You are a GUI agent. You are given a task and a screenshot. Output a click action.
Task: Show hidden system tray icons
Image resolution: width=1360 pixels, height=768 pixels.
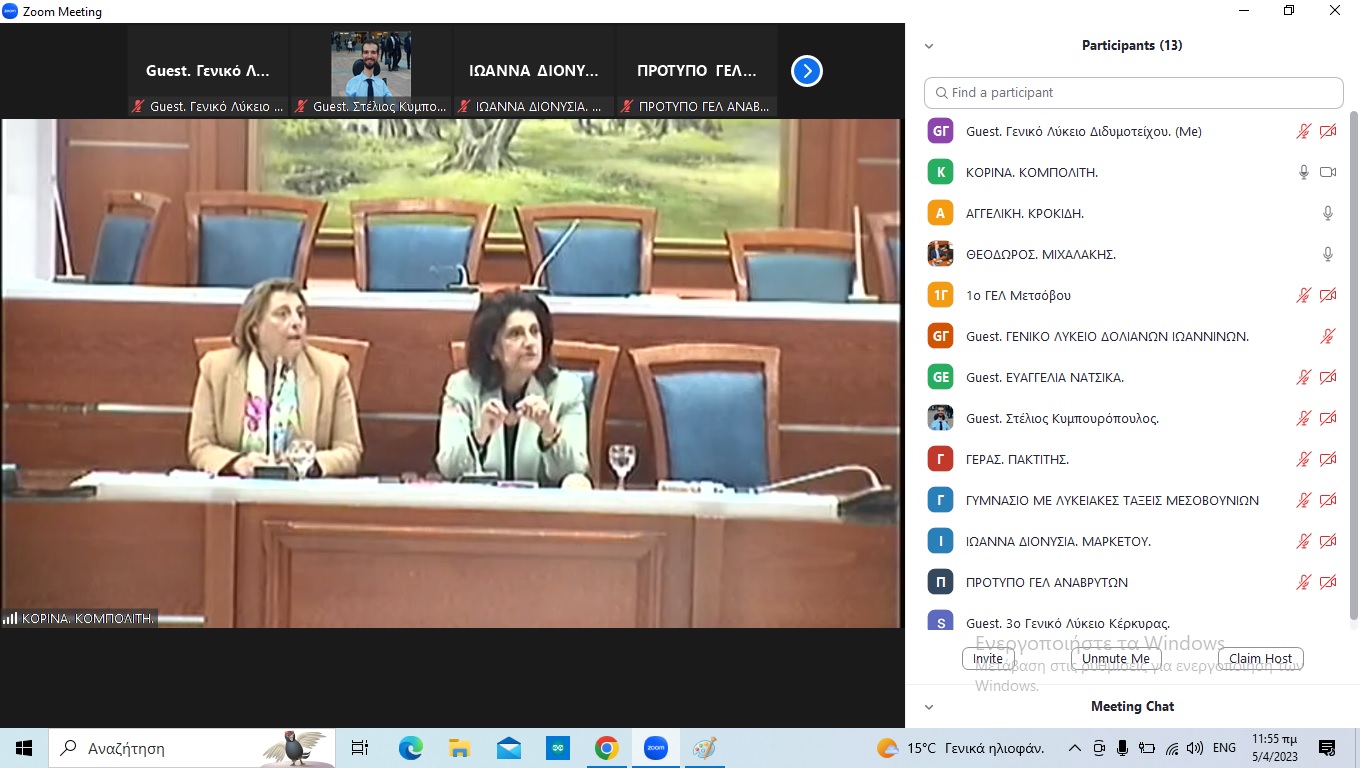1074,748
